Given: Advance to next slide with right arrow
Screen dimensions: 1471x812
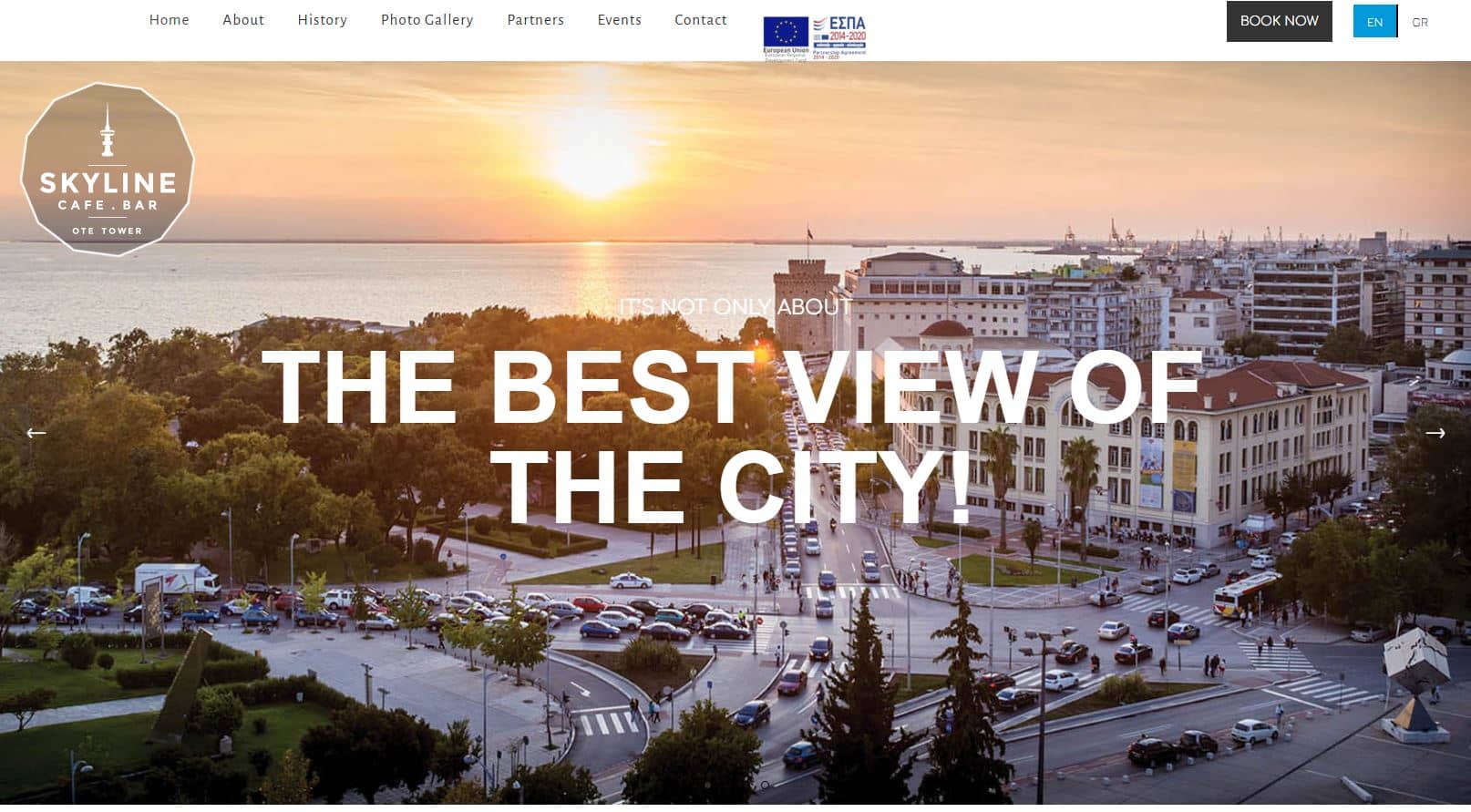Looking at the screenshot, I should pyautogui.click(x=1435, y=433).
